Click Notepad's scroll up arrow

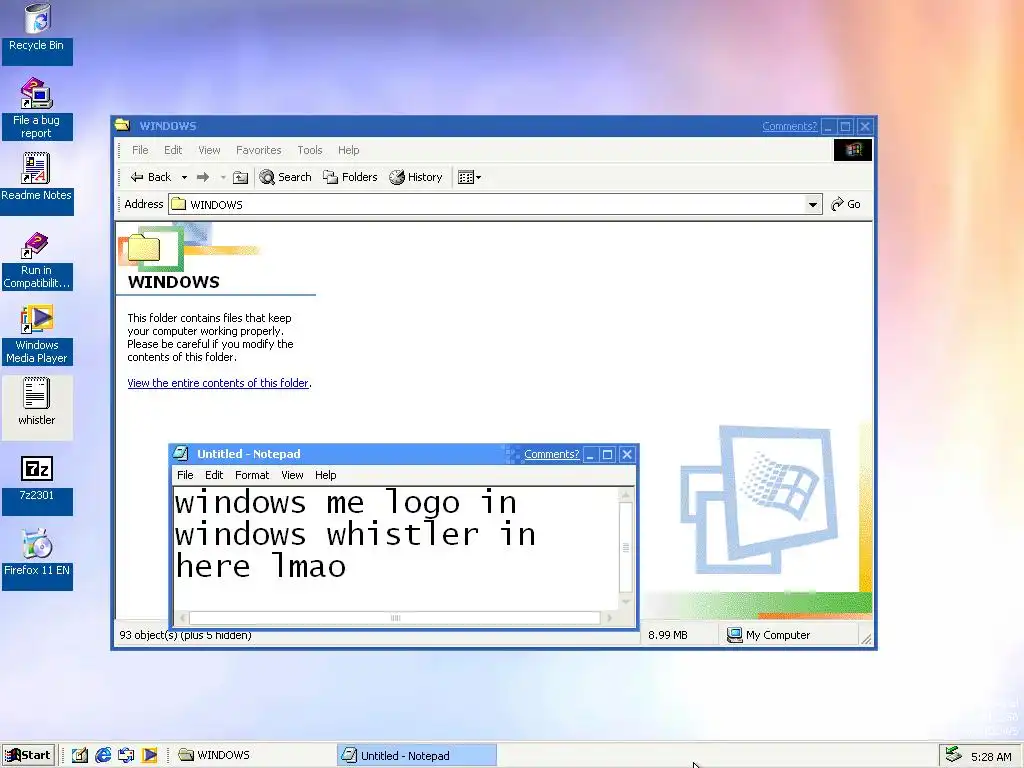[625, 495]
